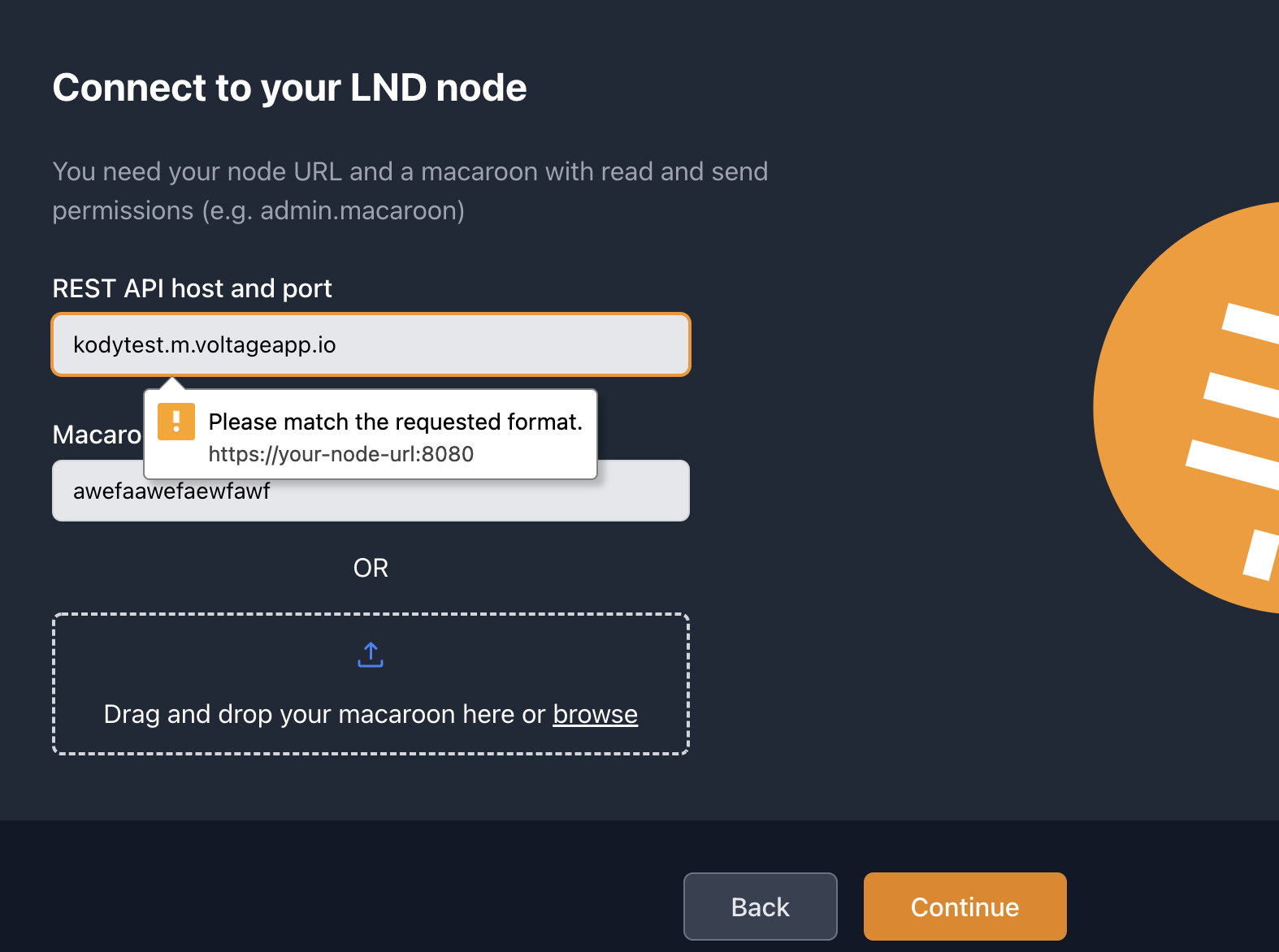The image size is (1279, 952).
Task: Click the OR divider text
Action: 371,568
